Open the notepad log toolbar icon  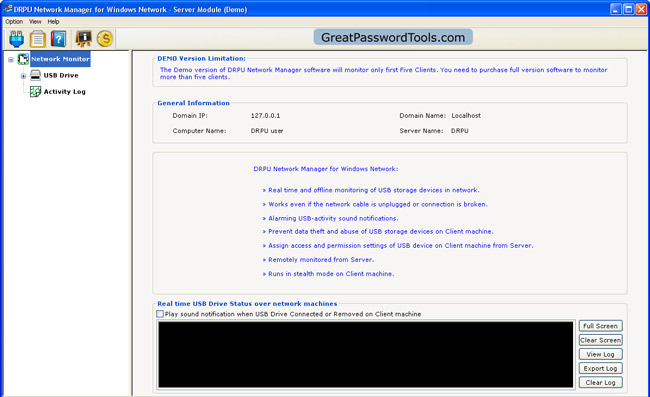tap(38, 39)
